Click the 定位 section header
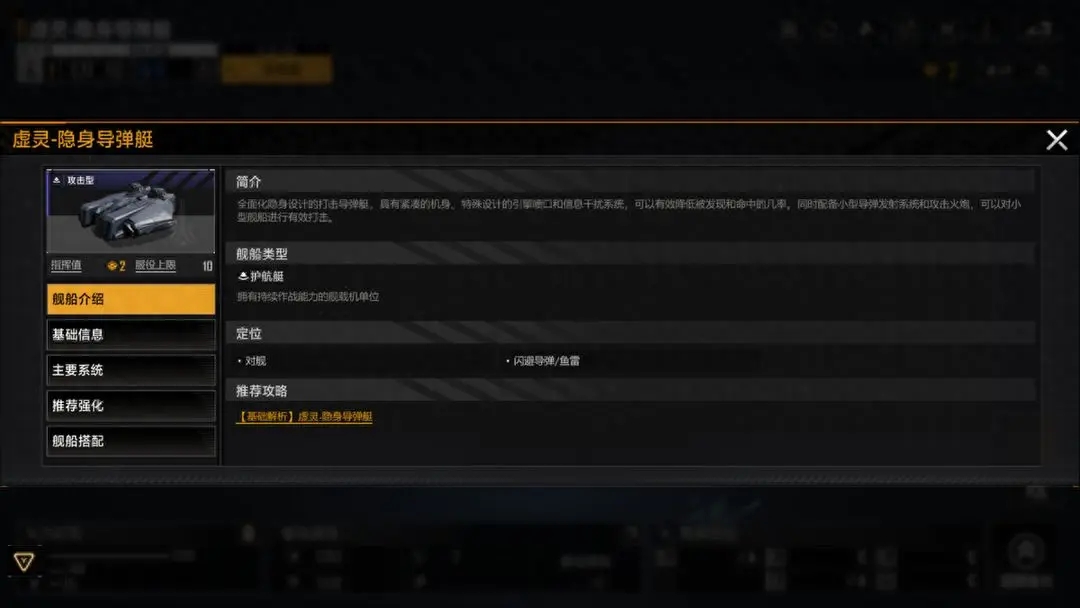 point(249,333)
